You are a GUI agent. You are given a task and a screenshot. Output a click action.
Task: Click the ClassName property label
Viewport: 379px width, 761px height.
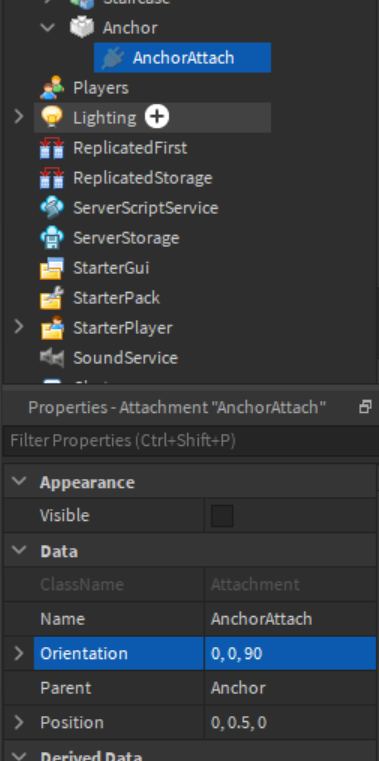[x=82, y=584]
